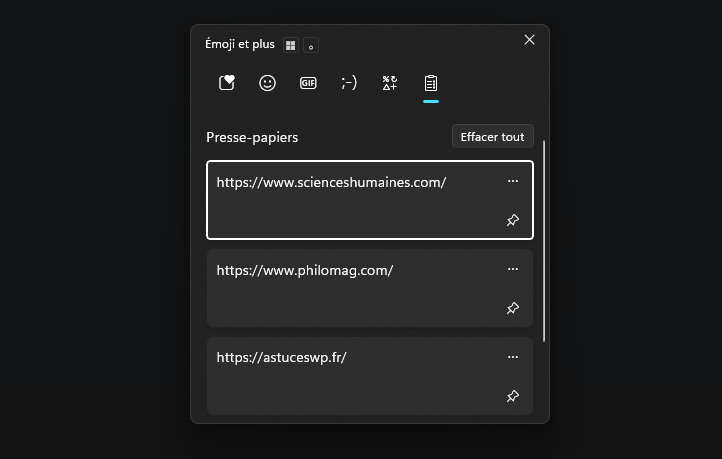The width and height of the screenshot is (722, 459).
Task: Switch to the Emoji smiley tab
Action: (267, 83)
